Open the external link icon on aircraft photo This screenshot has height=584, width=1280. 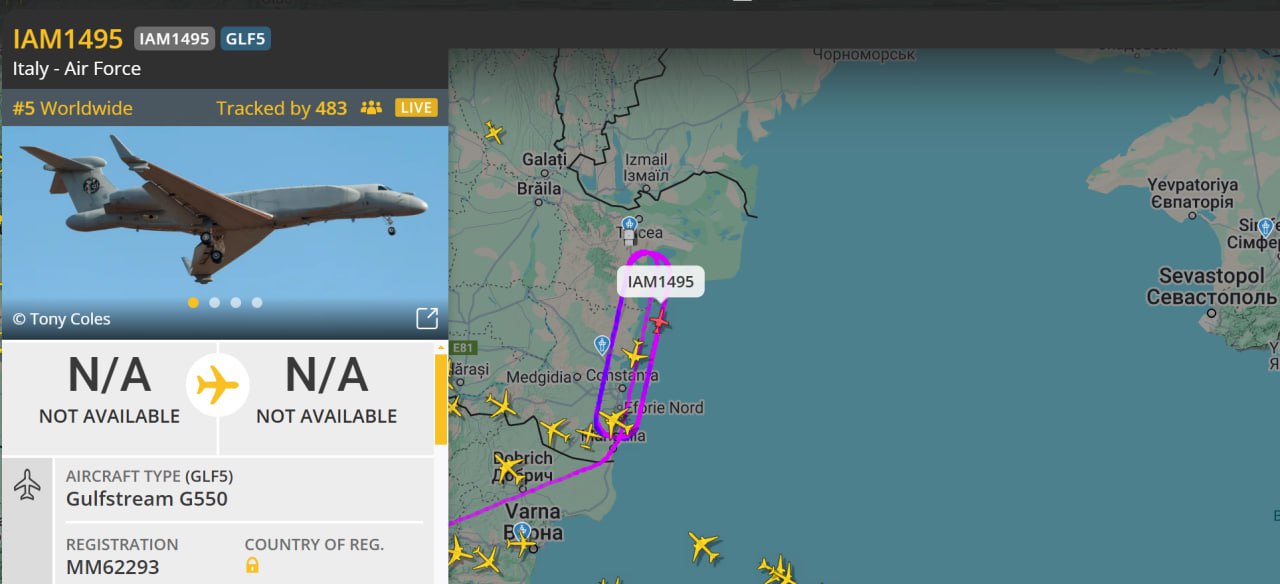coord(427,319)
